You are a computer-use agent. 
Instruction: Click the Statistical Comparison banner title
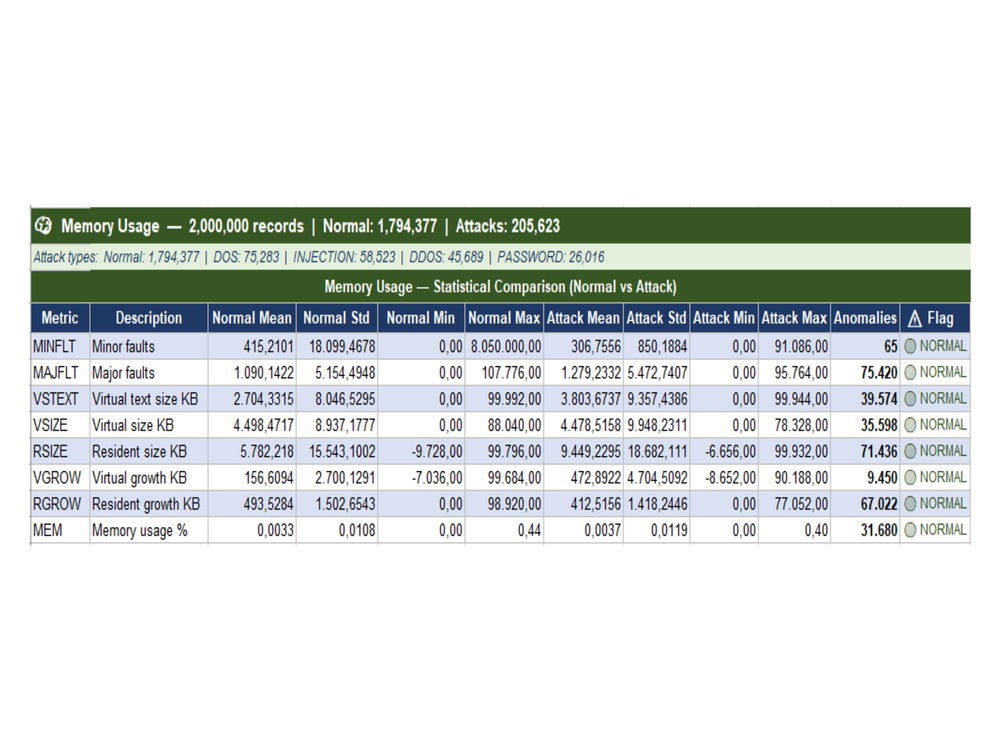tap(501, 286)
